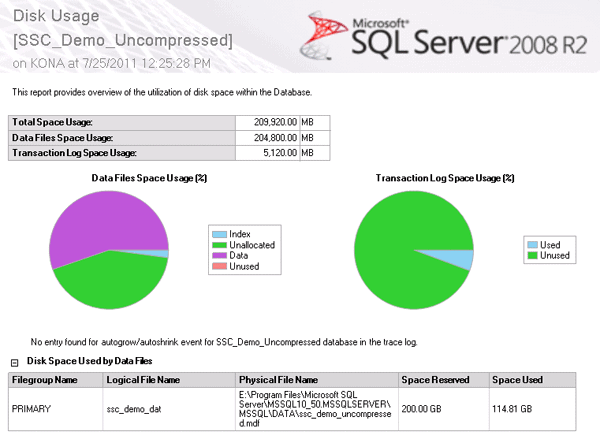600x443 pixels.
Task: Click the Index legend label
Action: tap(240, 234)
